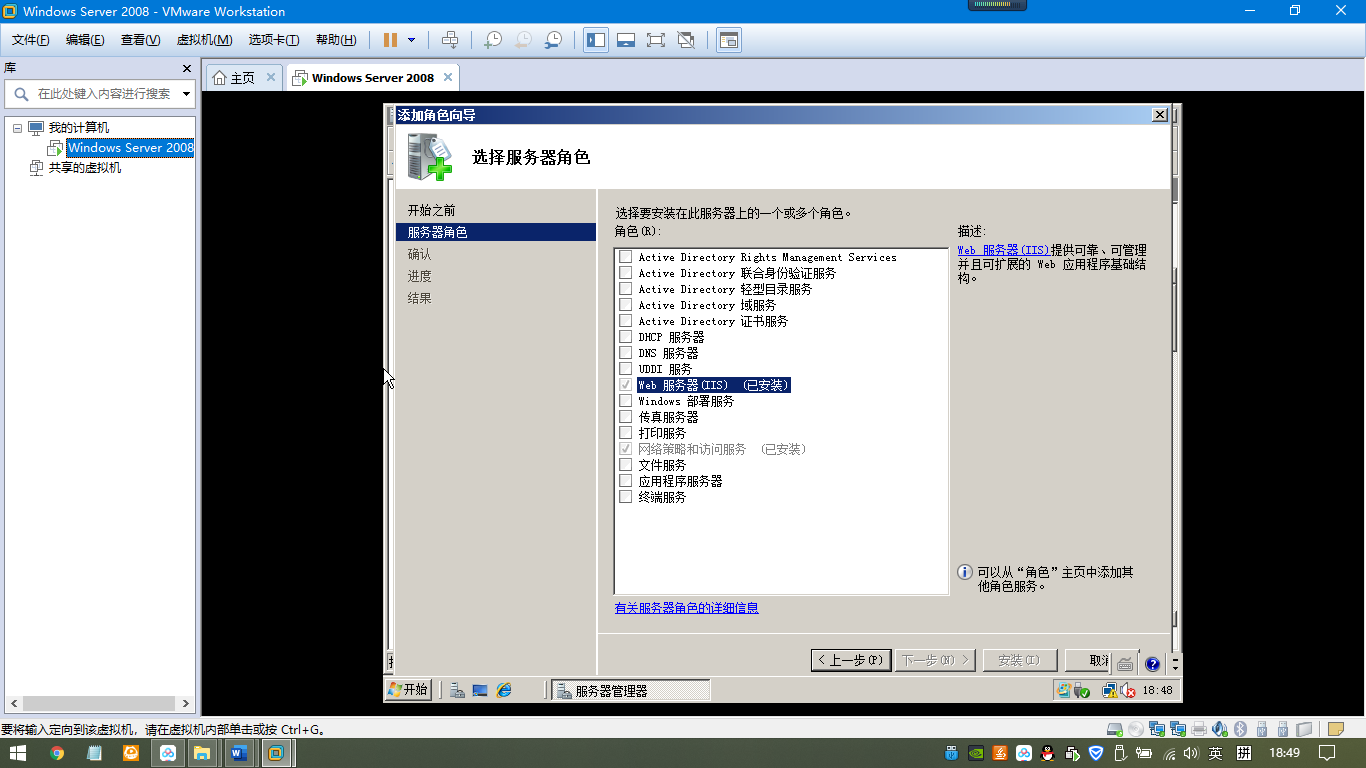Screen dimensions: 1366x768
Task: Check Active Directory 联合身份验证服务
Action: [626, 273]
